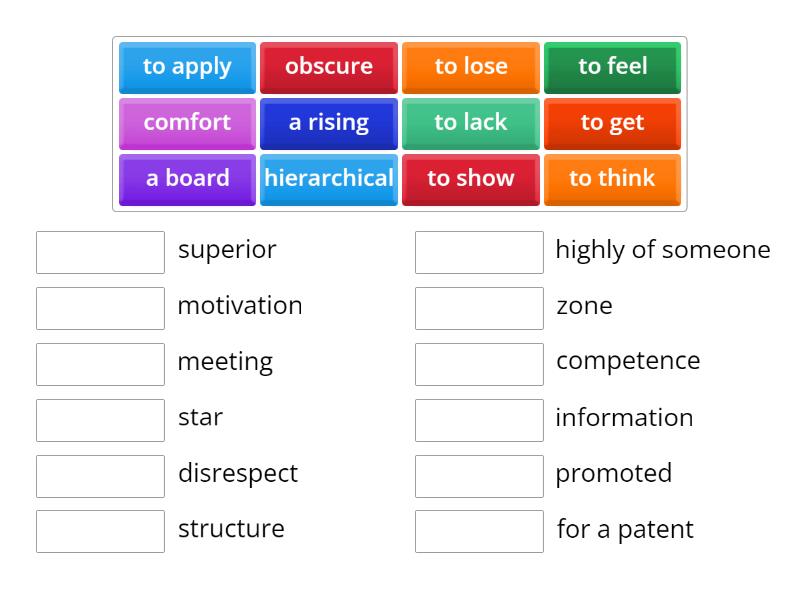Select the blank box beside 'zone'

coord(479,308)
